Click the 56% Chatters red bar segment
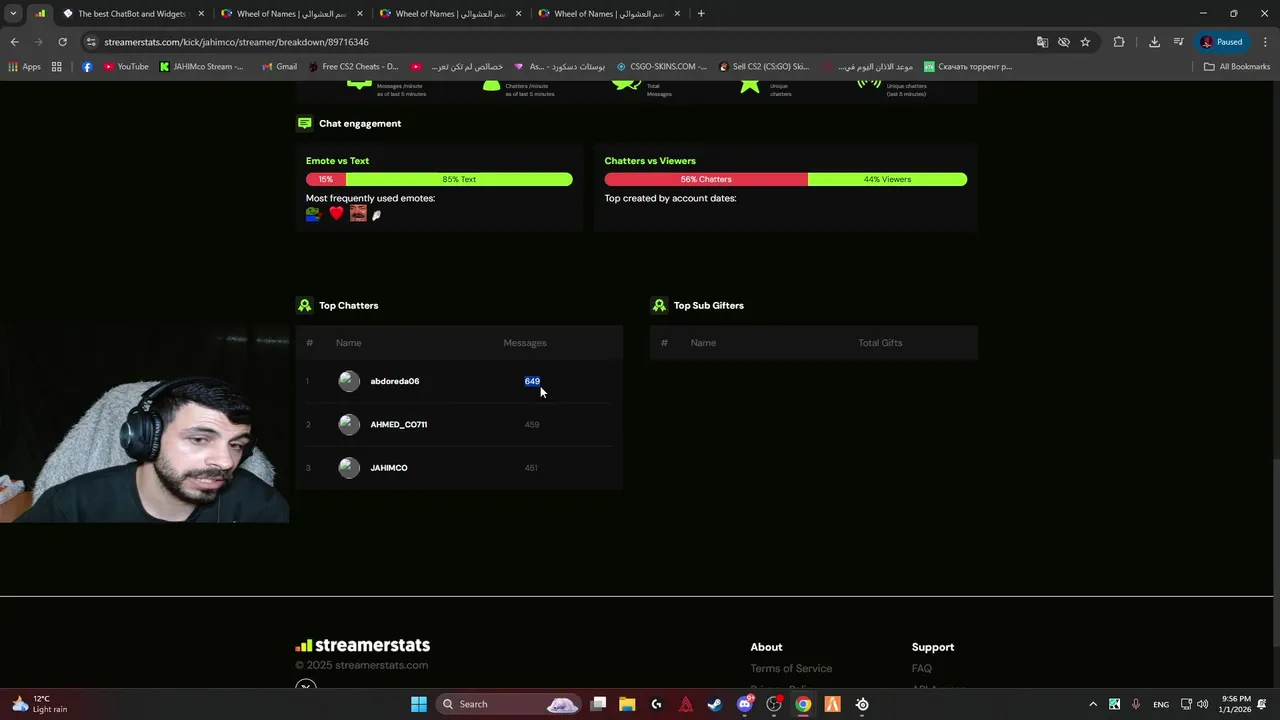Viewport: 1280px width, 720px height. (x=706, y=179)
